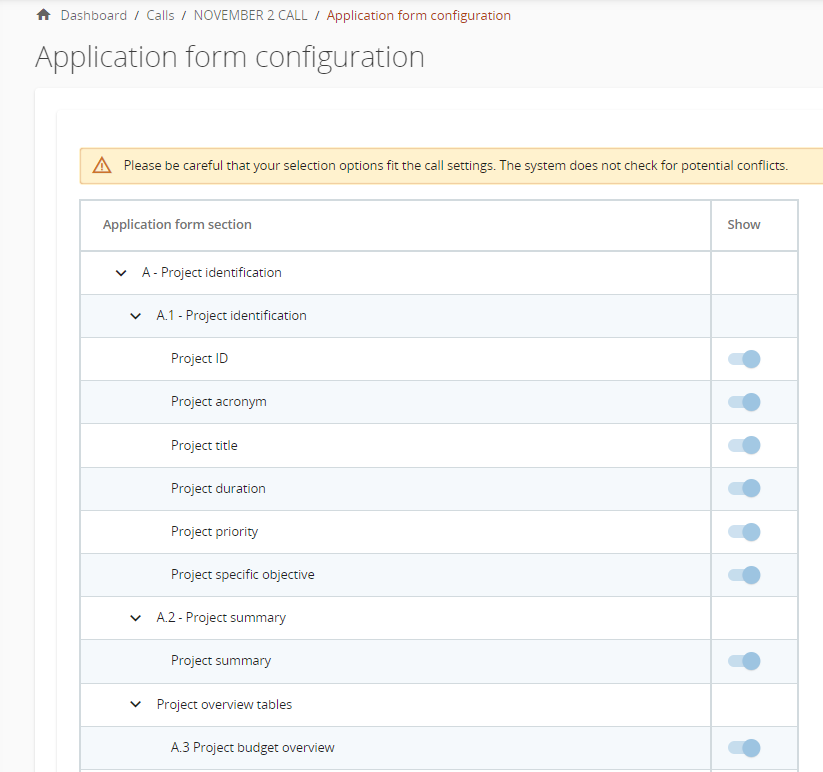The width and height of the screenshot is (823, 772).
Task: Click Application form section column header
Action: tap(177, 225)
